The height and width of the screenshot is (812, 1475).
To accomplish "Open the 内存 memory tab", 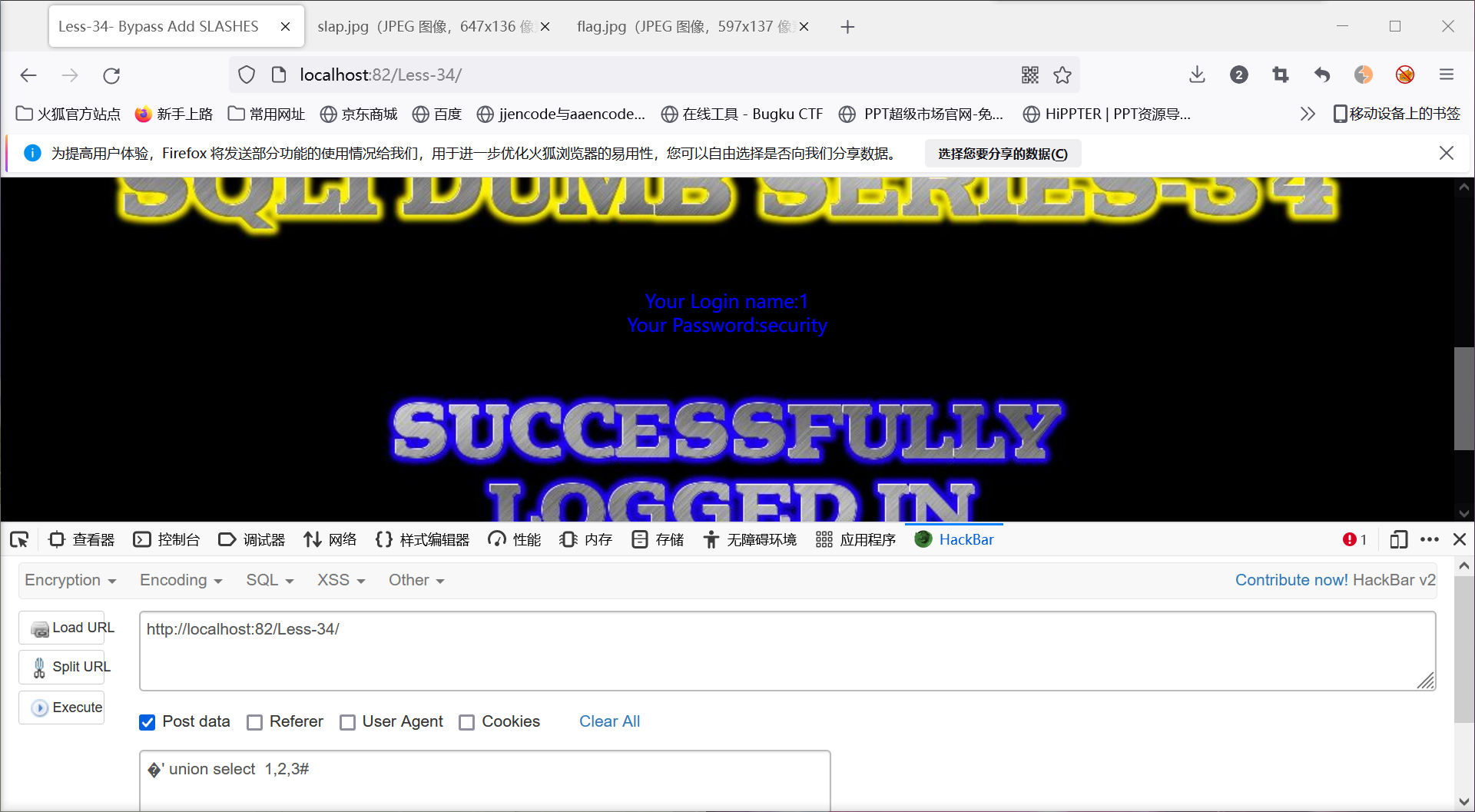I will click(586, 539).
